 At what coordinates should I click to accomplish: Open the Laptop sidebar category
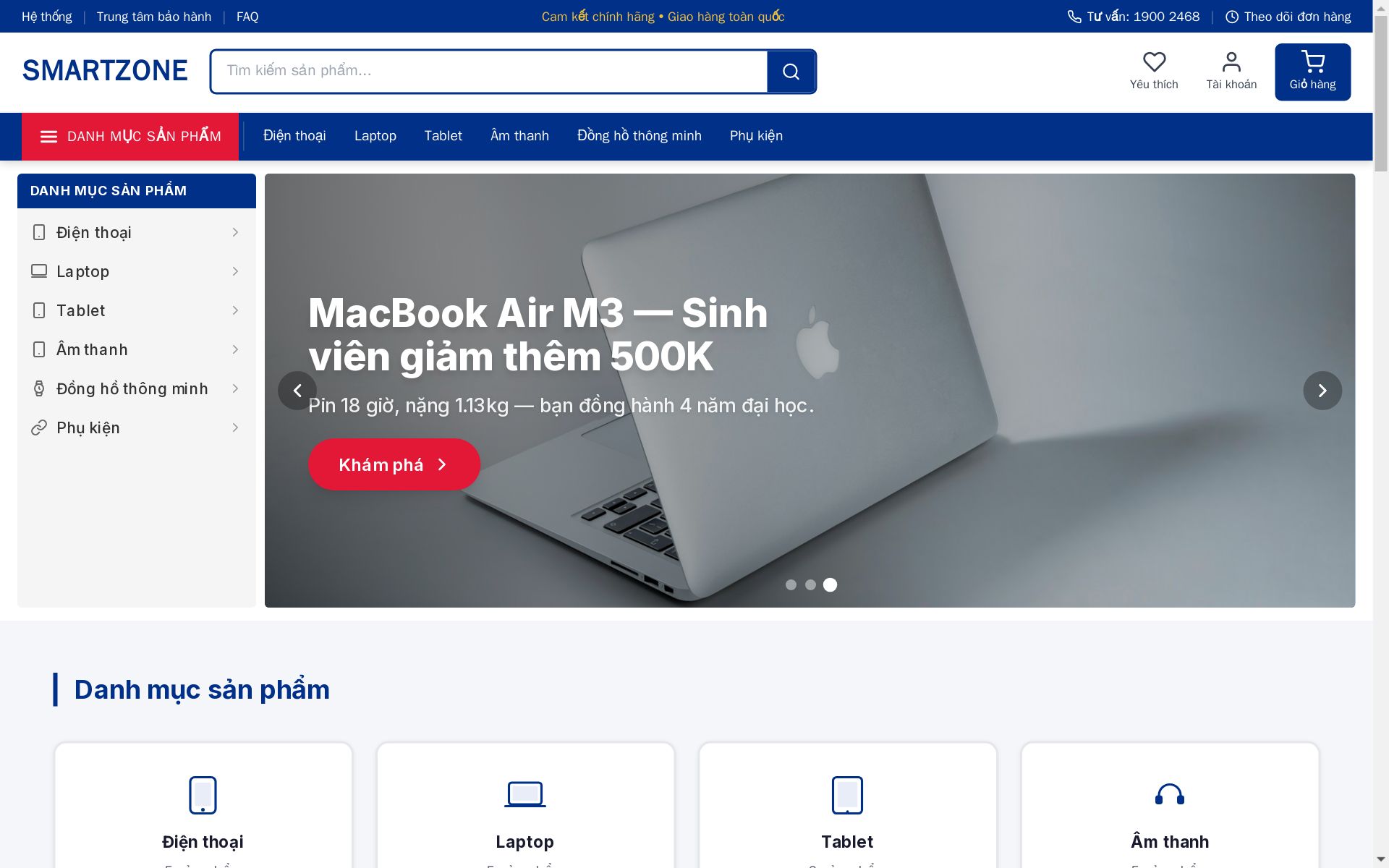137,271
